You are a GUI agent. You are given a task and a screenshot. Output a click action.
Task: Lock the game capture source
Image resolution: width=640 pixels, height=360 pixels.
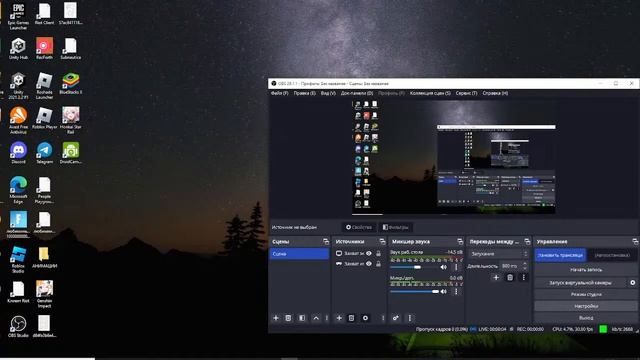378,264
